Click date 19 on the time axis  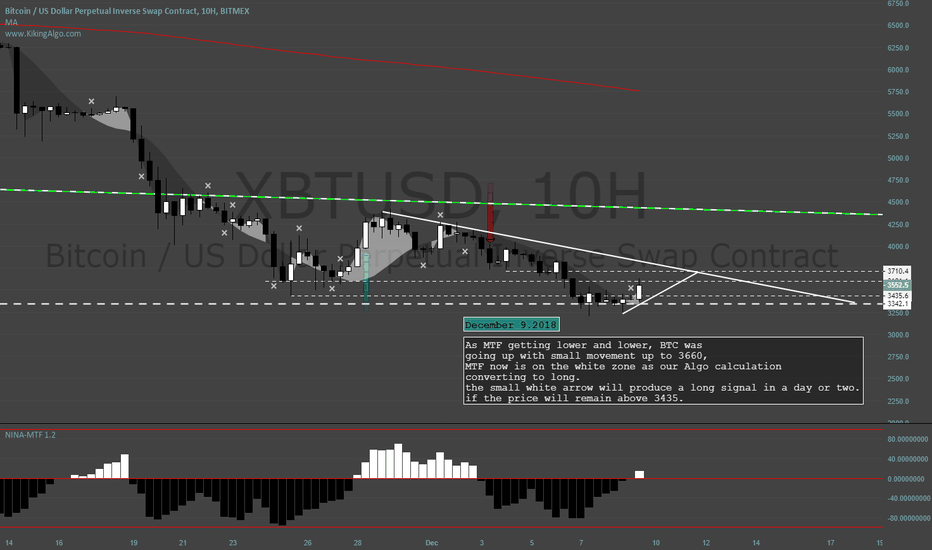point(134,542)
